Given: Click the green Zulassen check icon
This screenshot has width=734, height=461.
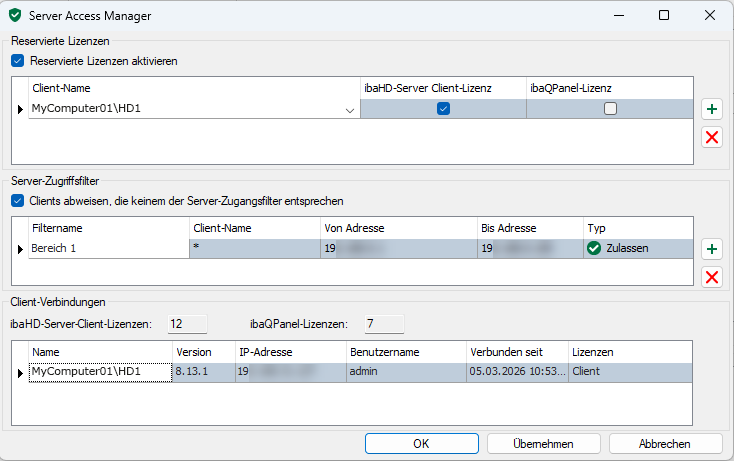Looking at the screenshot, I should point(594,248).
